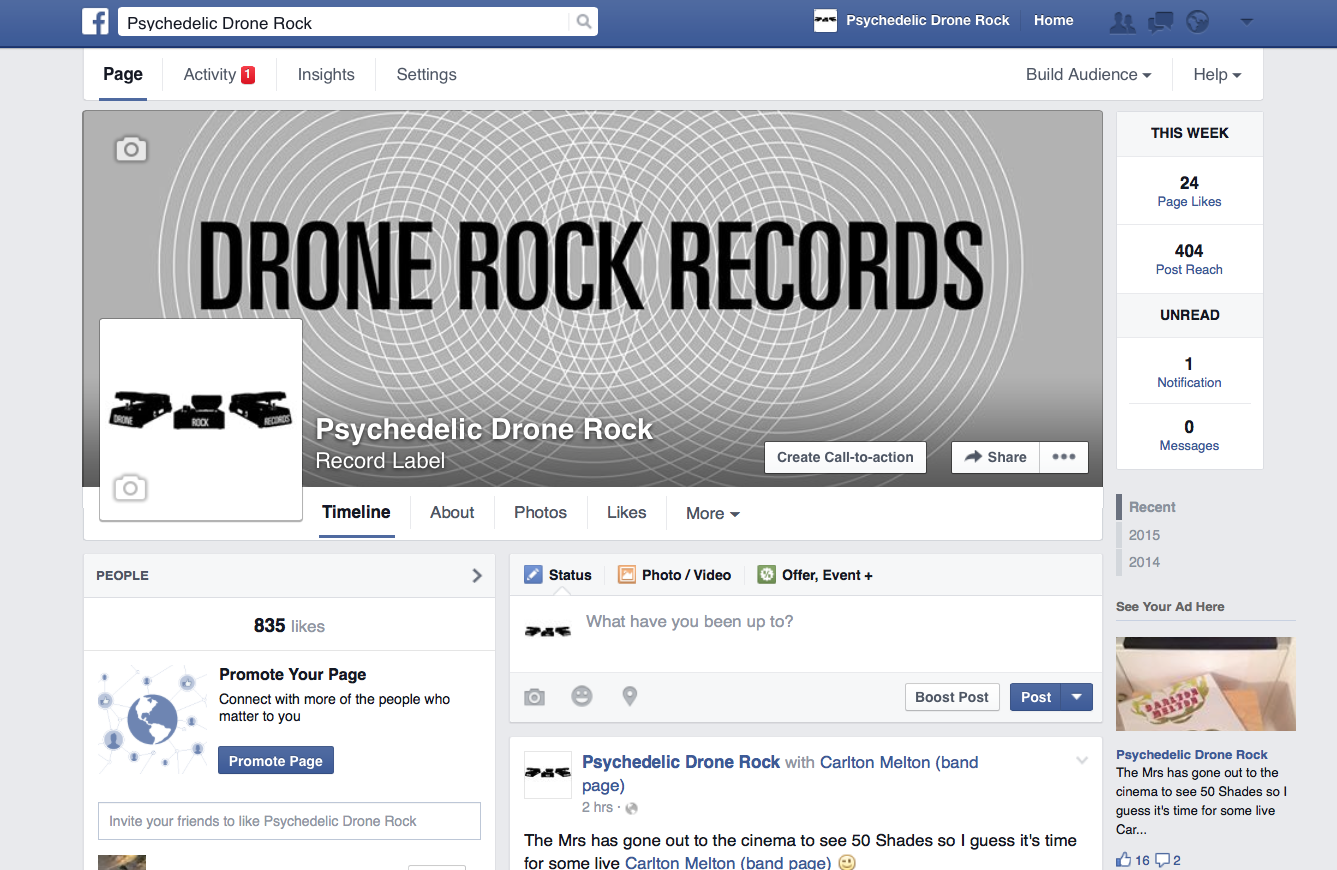1337x870 pixels.
Task: Click the Post button
Action: [1036, 697]
